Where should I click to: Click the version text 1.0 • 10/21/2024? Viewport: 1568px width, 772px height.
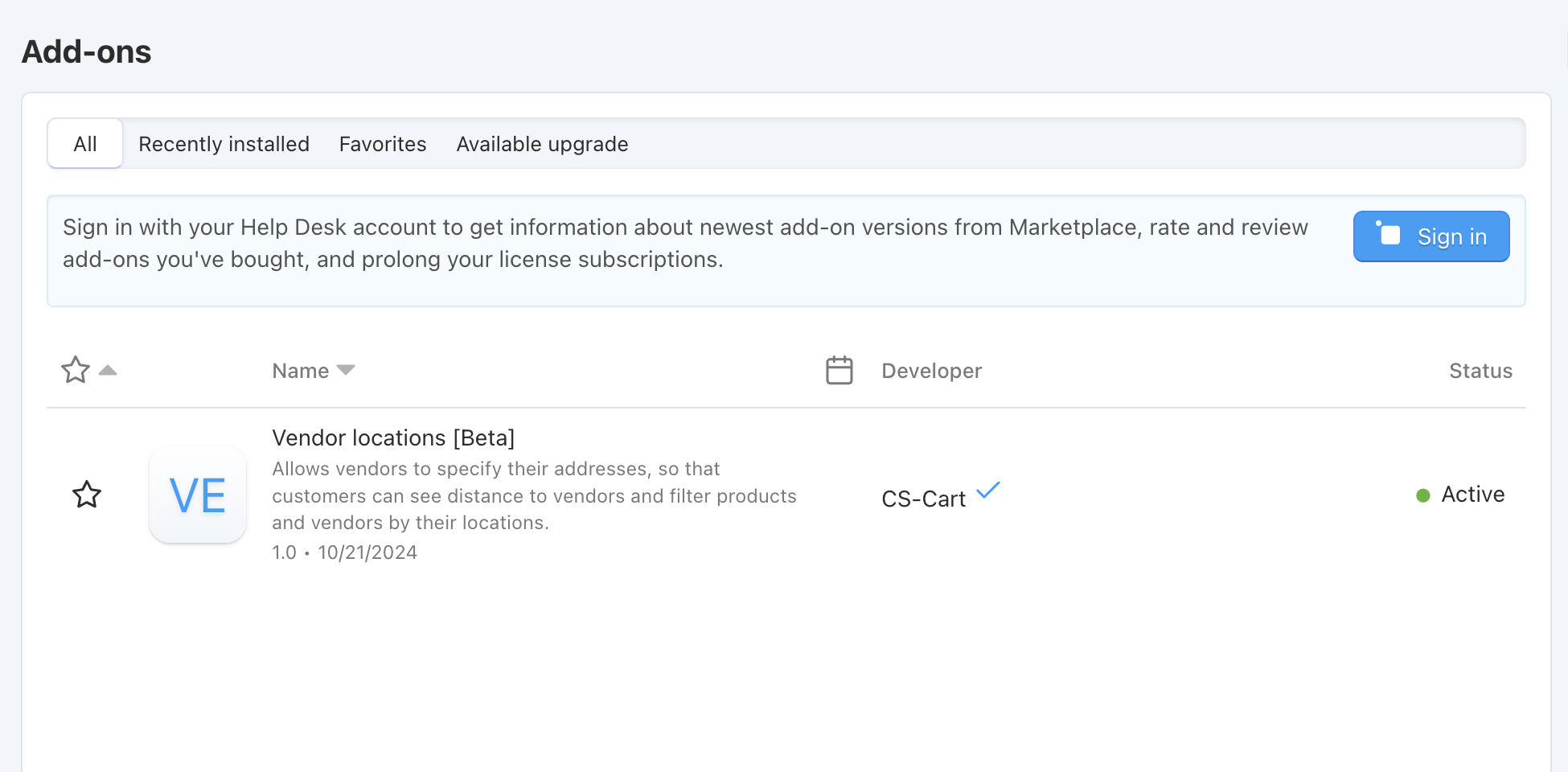[x=344, y=552]
